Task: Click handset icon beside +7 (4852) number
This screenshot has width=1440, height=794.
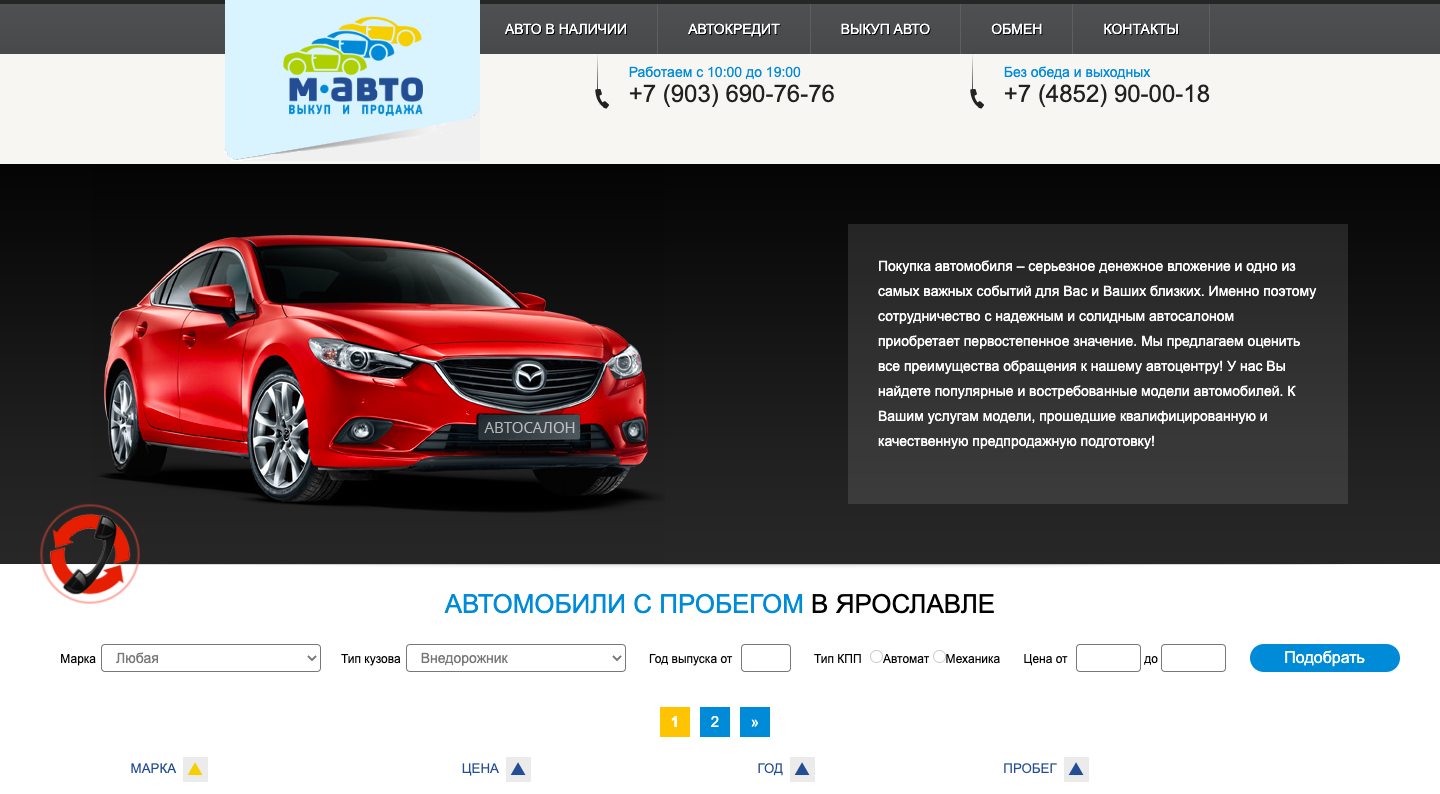Action: (977, 98)
